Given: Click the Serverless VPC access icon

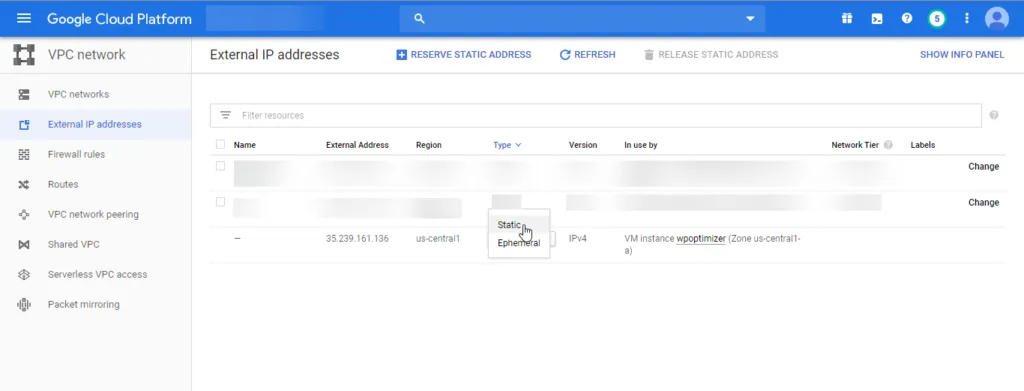Looking at the screenshot, I should pos(24,275).
